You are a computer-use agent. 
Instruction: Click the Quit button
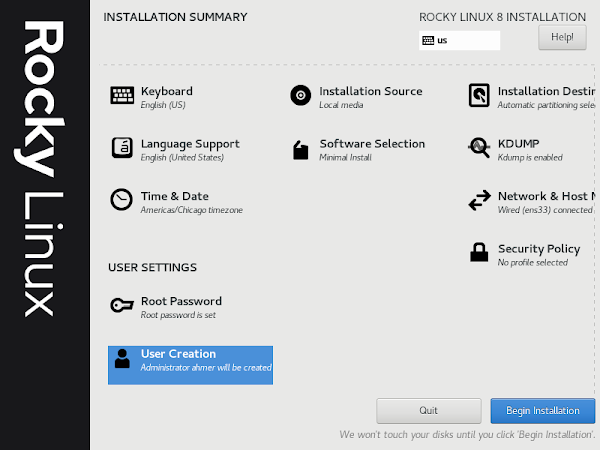(429, 411)
